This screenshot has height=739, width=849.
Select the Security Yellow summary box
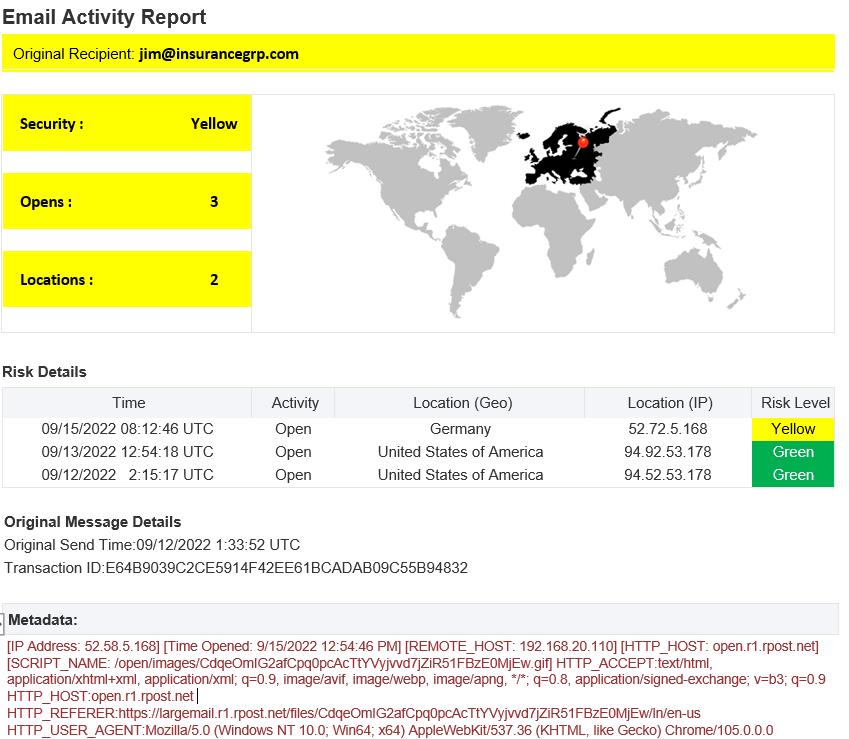pyautogui.click(x=127, y=124)
